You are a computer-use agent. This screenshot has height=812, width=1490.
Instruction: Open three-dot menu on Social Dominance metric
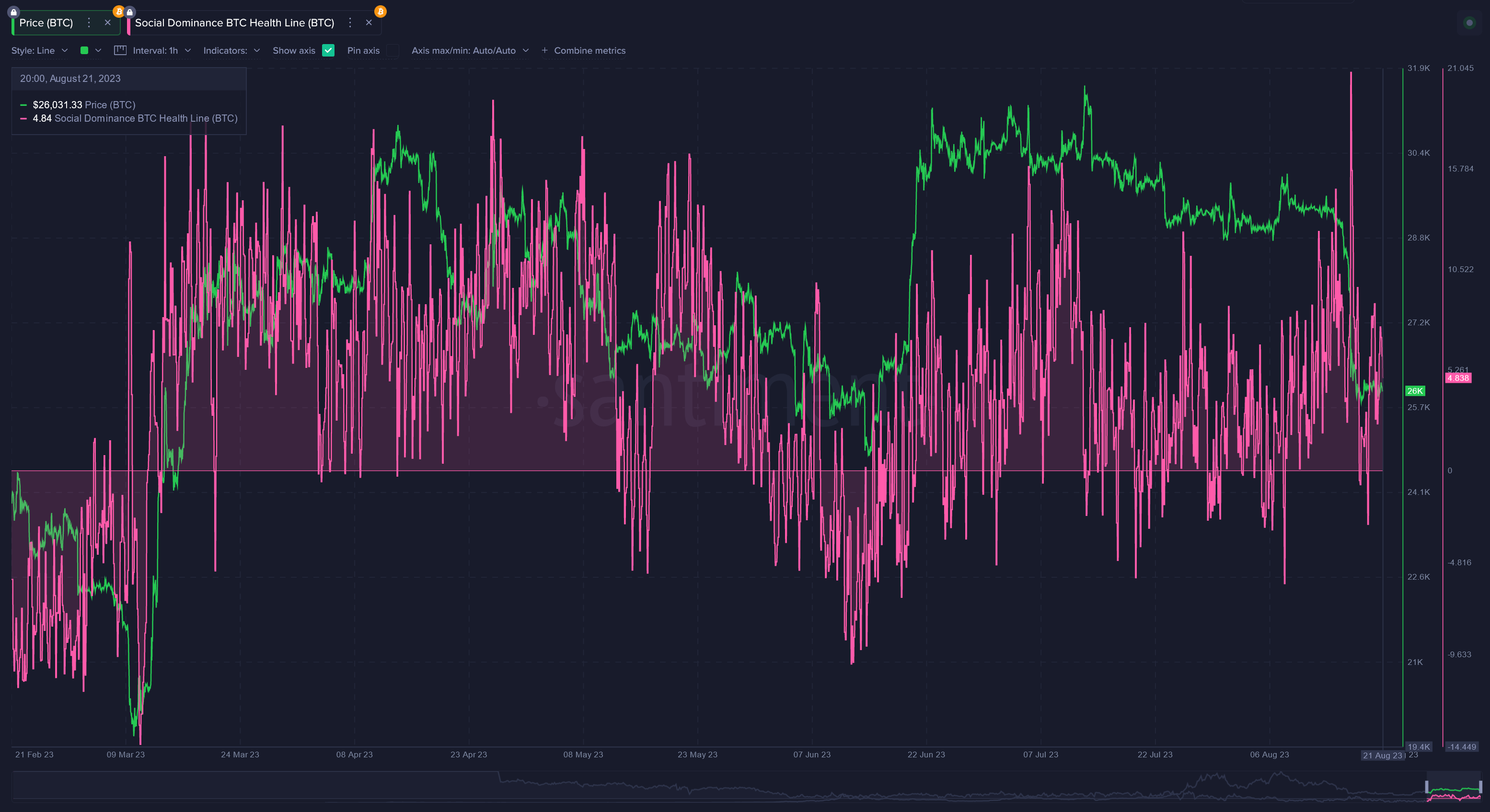[350, 23]
